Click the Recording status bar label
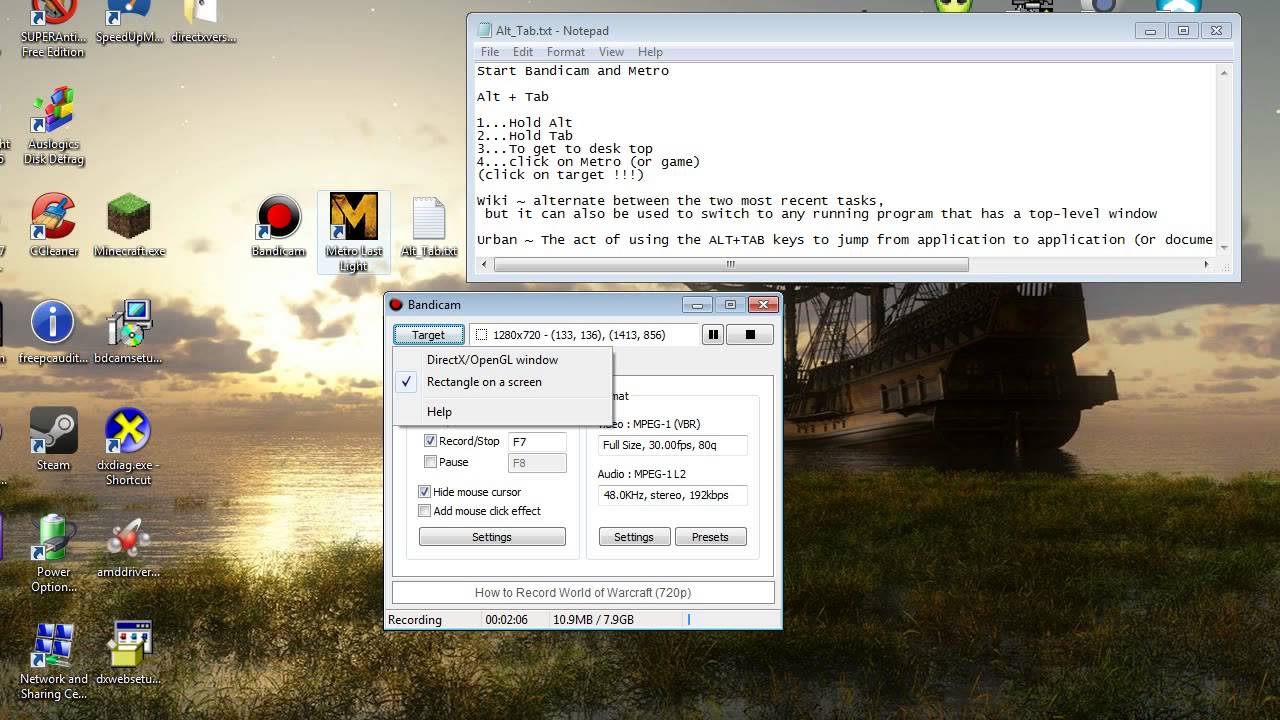 coord(415,620)
